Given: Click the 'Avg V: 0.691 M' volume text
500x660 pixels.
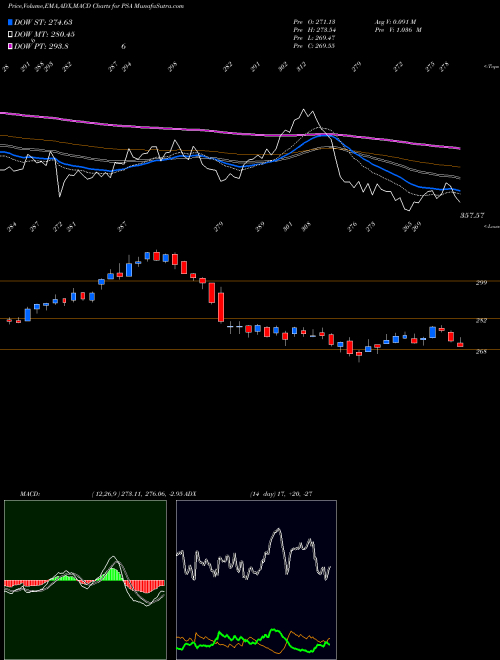Looking at the screenshot, I should 395,22.
